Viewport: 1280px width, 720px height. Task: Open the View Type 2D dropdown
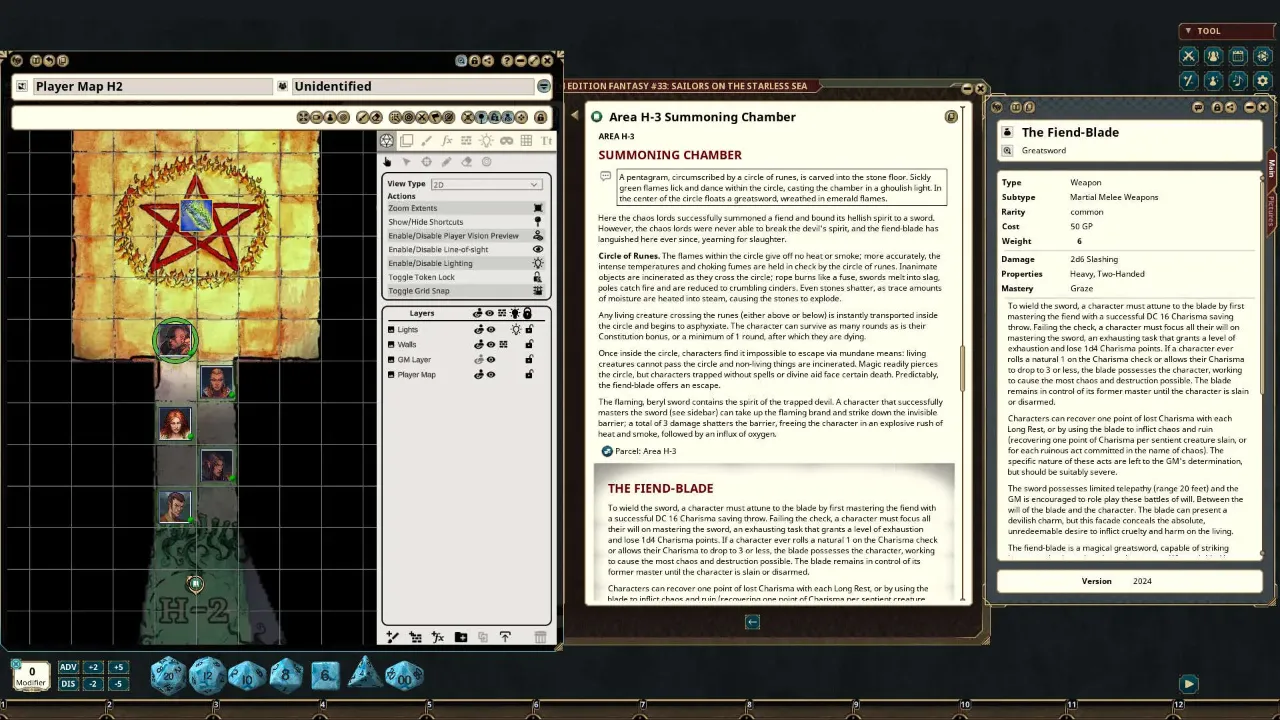click(x=486, y=184)
